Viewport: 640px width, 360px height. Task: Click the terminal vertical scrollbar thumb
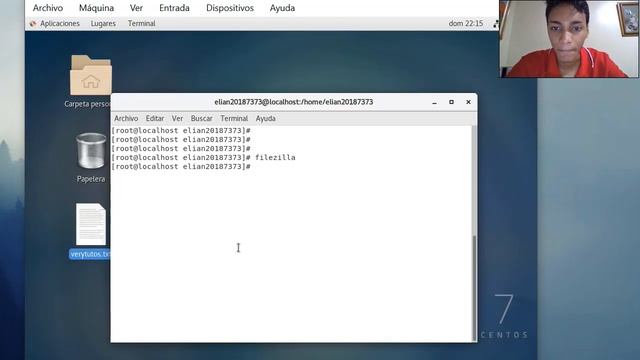[x=474, y=287]
